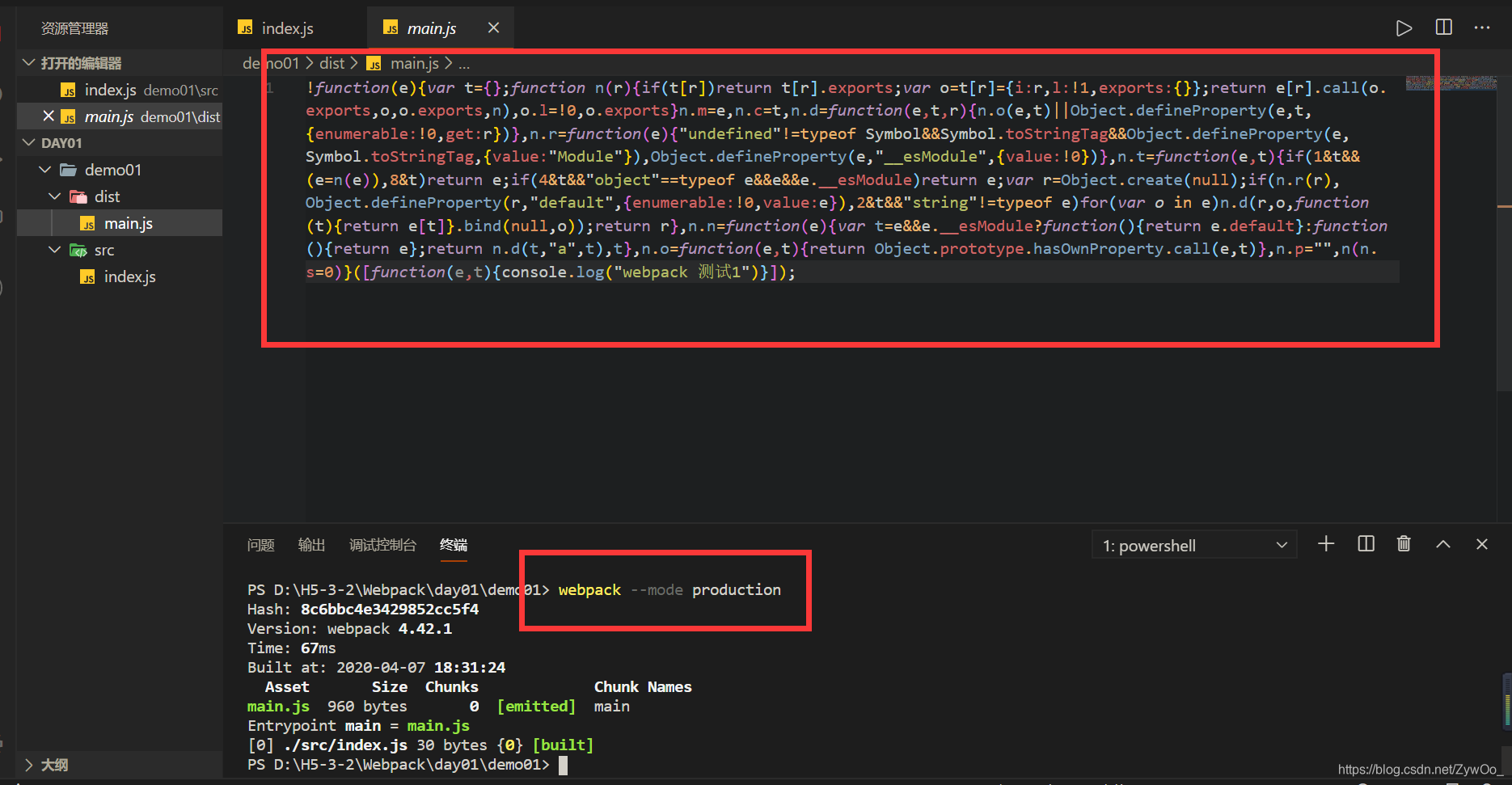Open the 调试控制台 panel tab

[x=382, y=545]
